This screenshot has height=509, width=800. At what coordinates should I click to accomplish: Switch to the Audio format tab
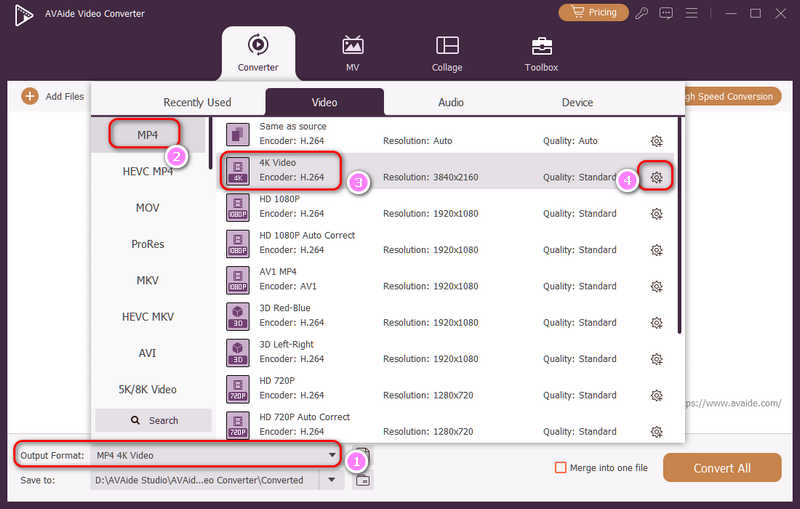click(x=451, y=103)
